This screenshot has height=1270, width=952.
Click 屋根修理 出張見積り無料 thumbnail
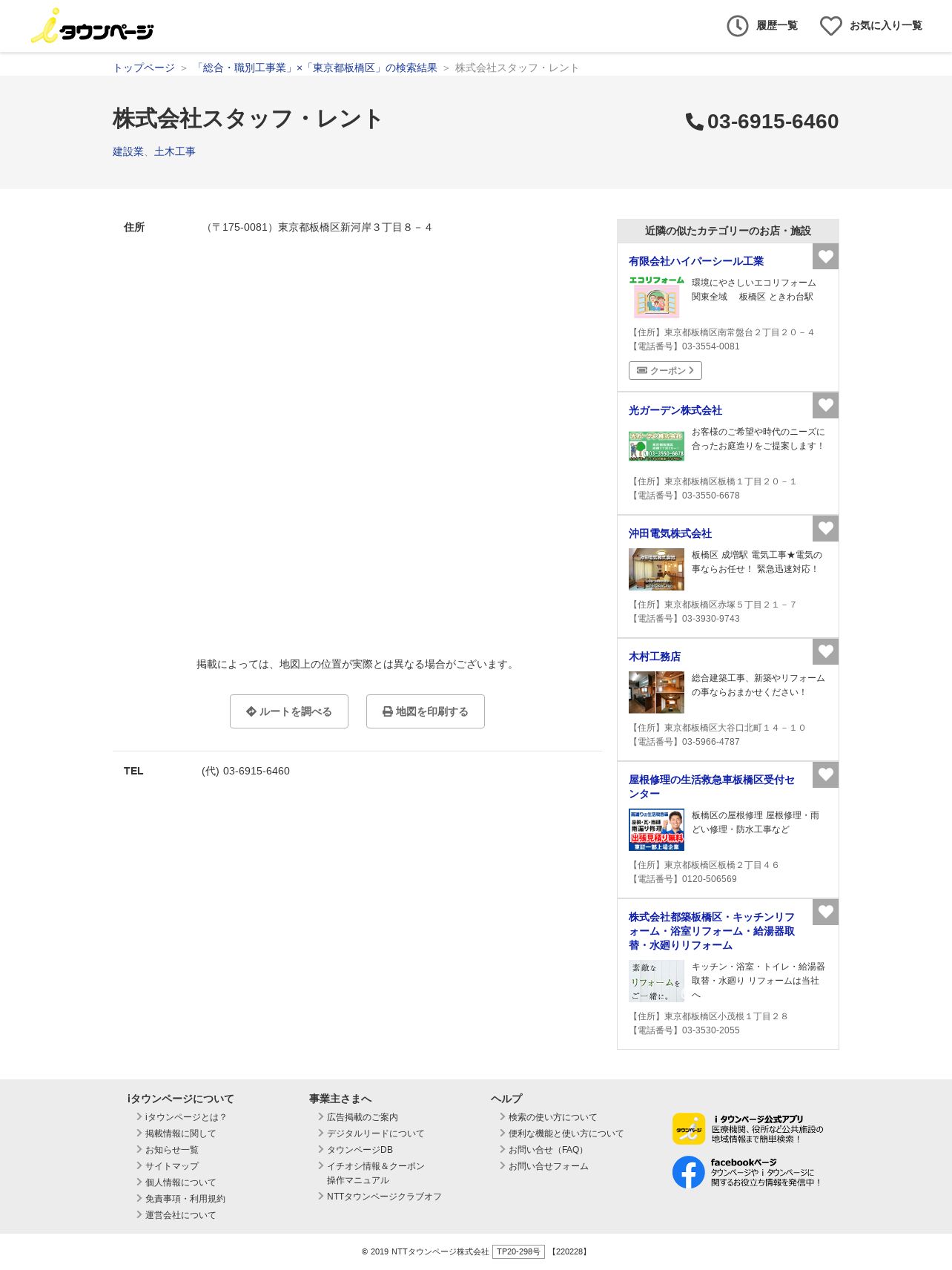[656, 829]
